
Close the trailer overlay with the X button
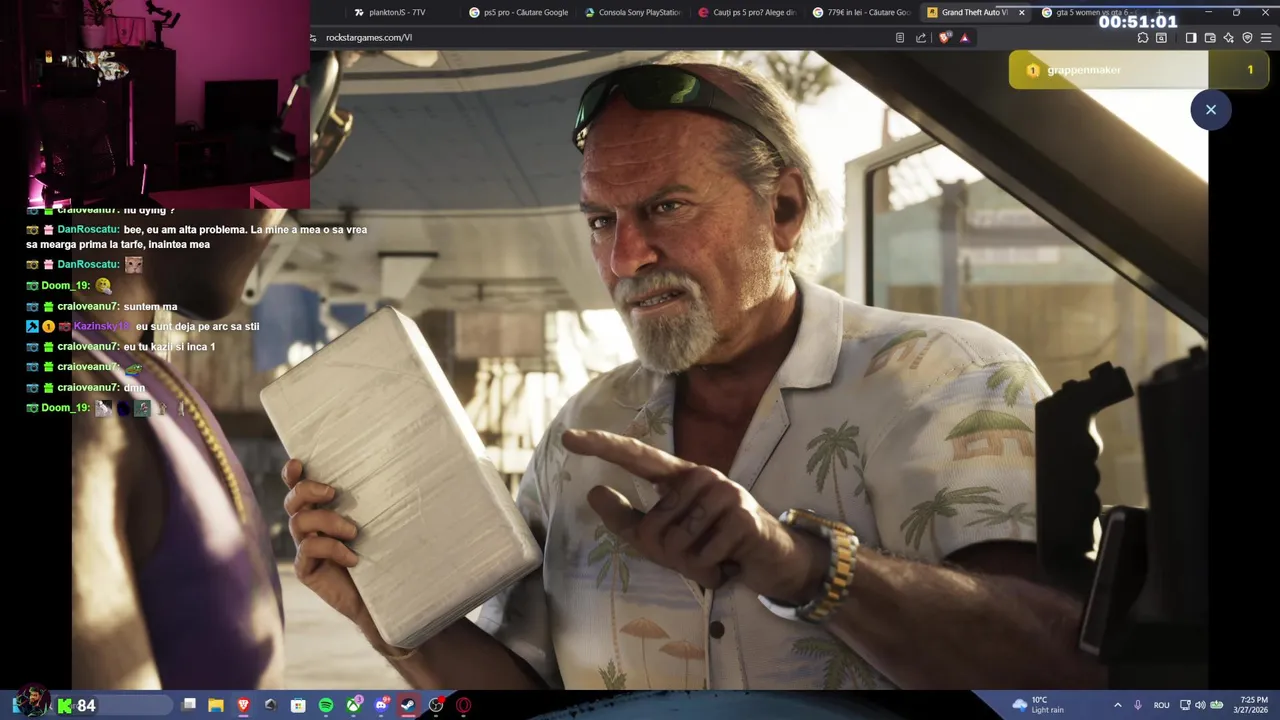[1210, 110]
